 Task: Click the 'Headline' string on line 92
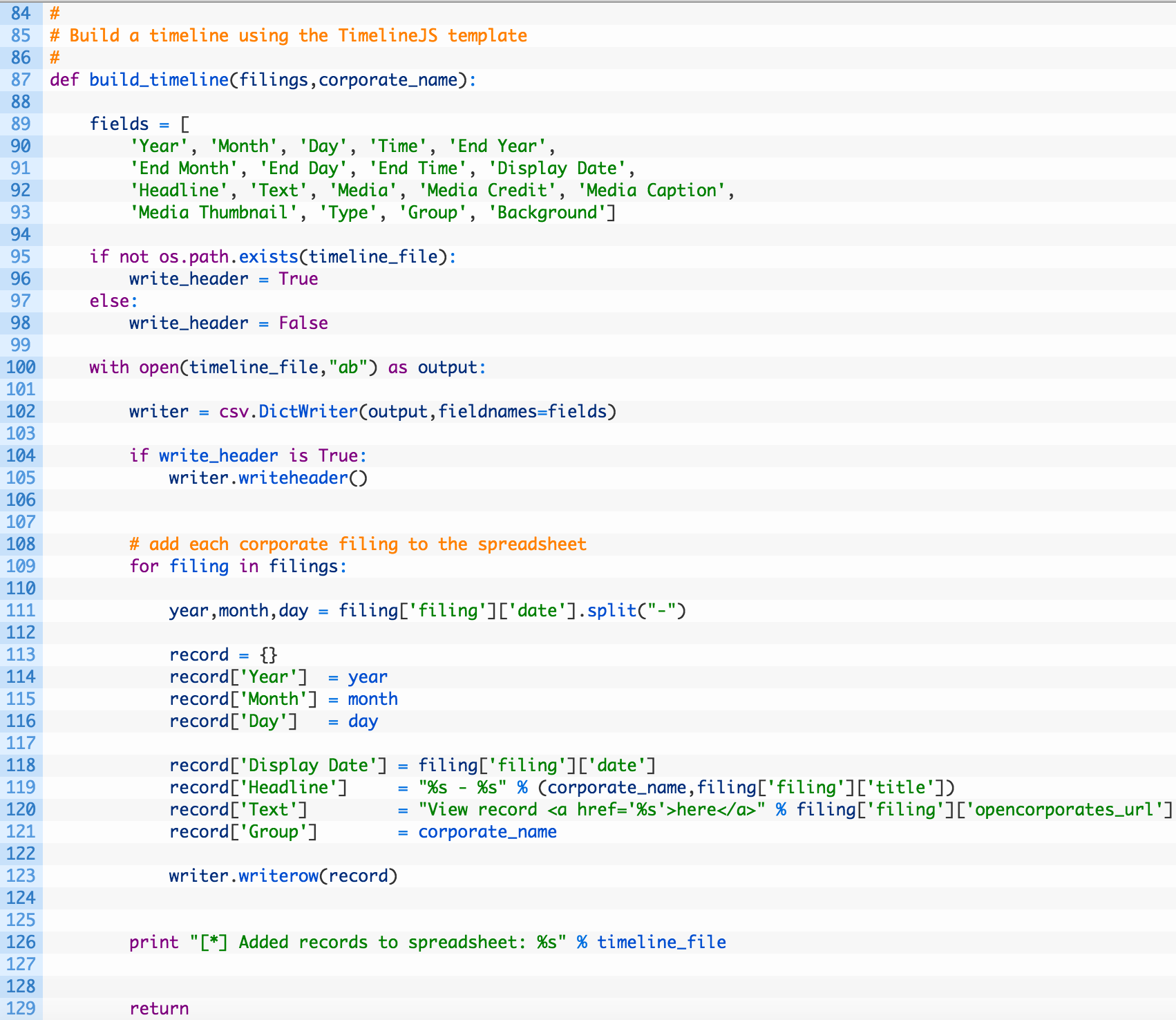coord(179,191)
